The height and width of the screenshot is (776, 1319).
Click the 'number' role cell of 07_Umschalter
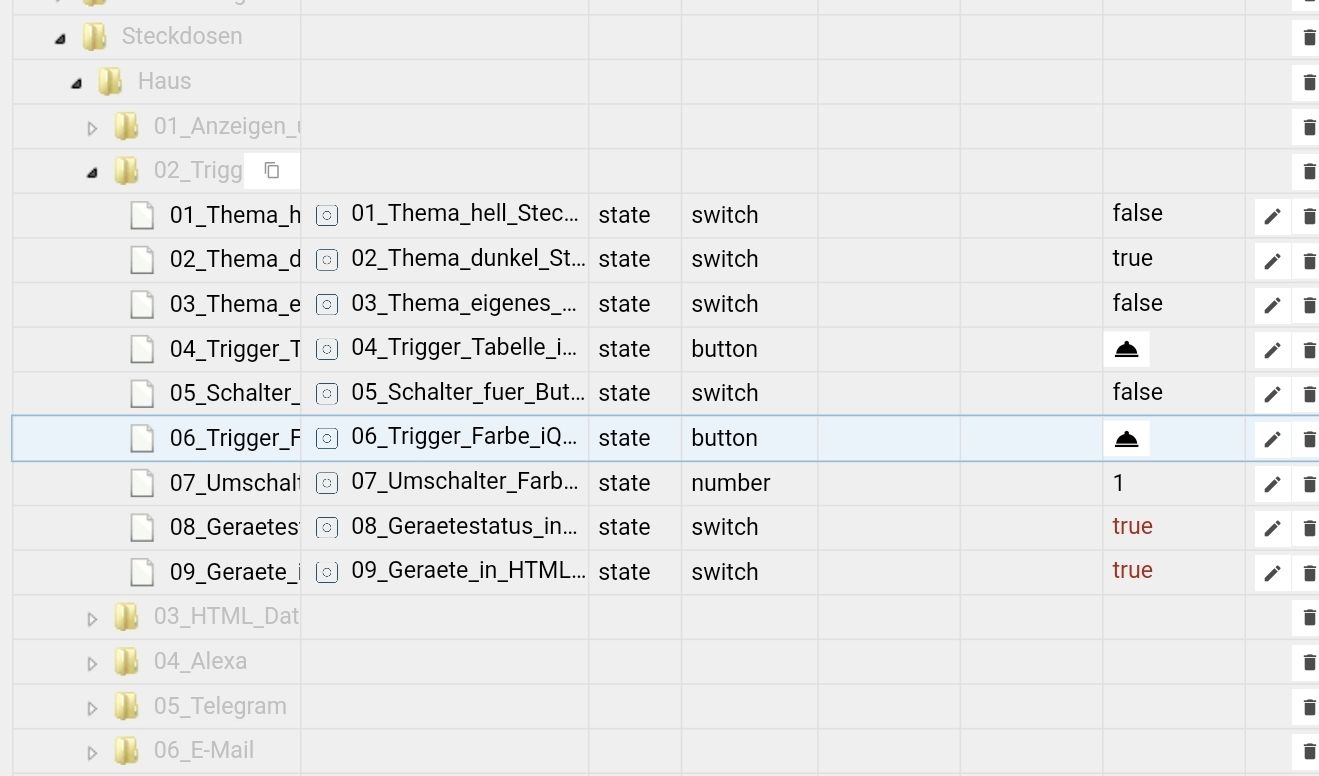(x=730, y=483)
